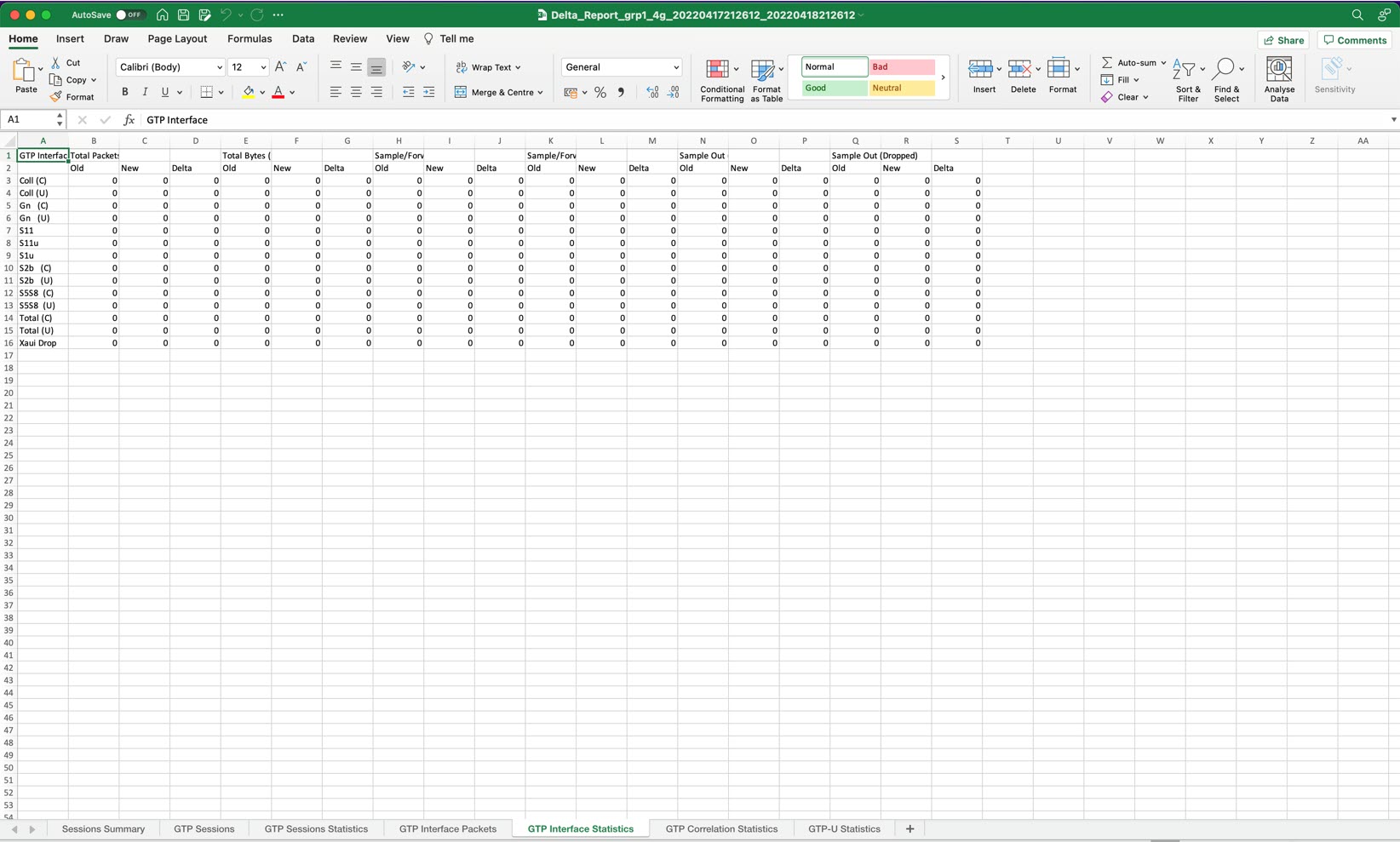Toggle italic formatting
The image size is (1400, 842).
[x=145, y=92]
